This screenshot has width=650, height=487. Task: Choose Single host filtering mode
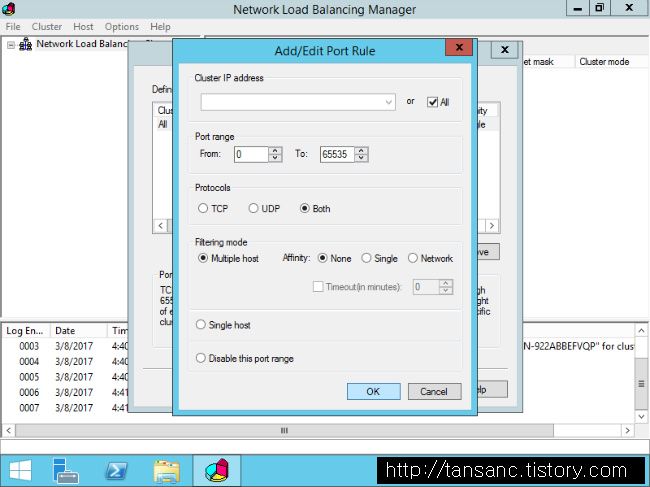pos(201,325)
